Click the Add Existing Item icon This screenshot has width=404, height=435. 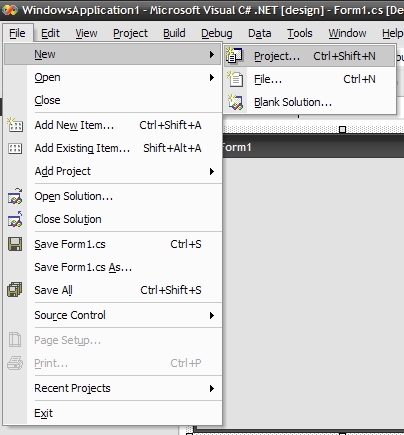15,148
